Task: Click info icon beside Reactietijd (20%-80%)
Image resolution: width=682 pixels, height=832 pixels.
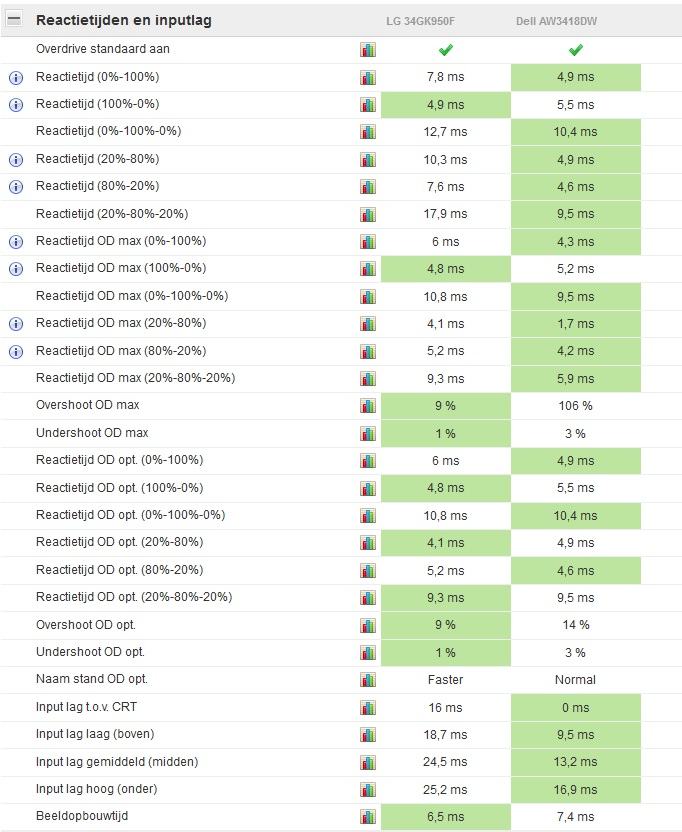Action: [x=16, y=160]
